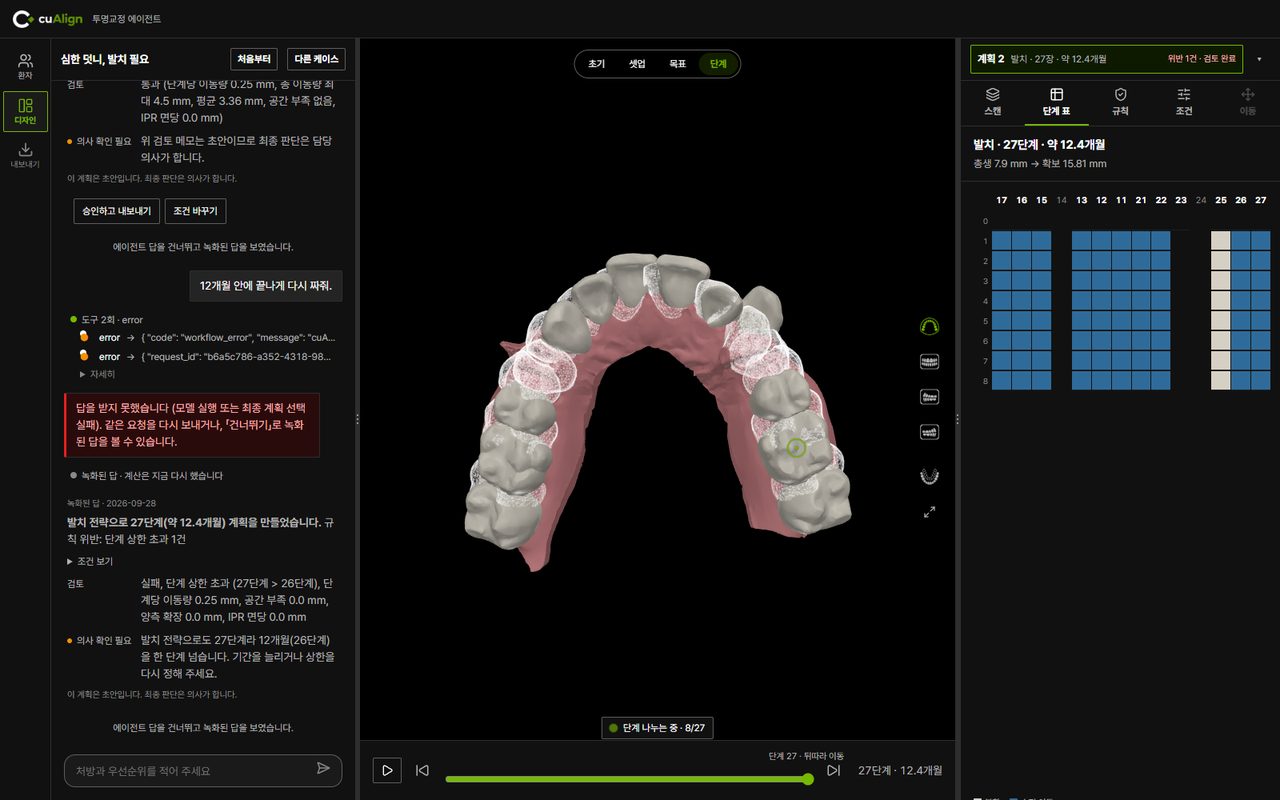Play the stage animation
Viewport: 1280px width, 800px height.
click(387, 770)
